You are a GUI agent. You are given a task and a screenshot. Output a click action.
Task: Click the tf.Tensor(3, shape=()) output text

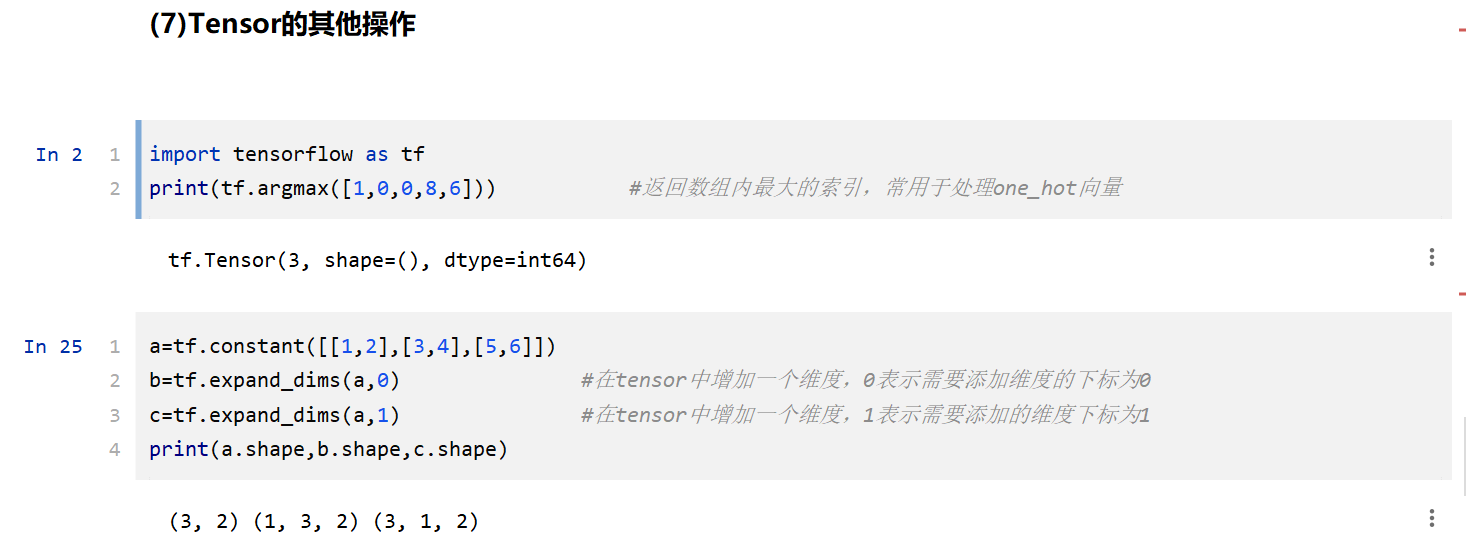(x=377, y=261)
